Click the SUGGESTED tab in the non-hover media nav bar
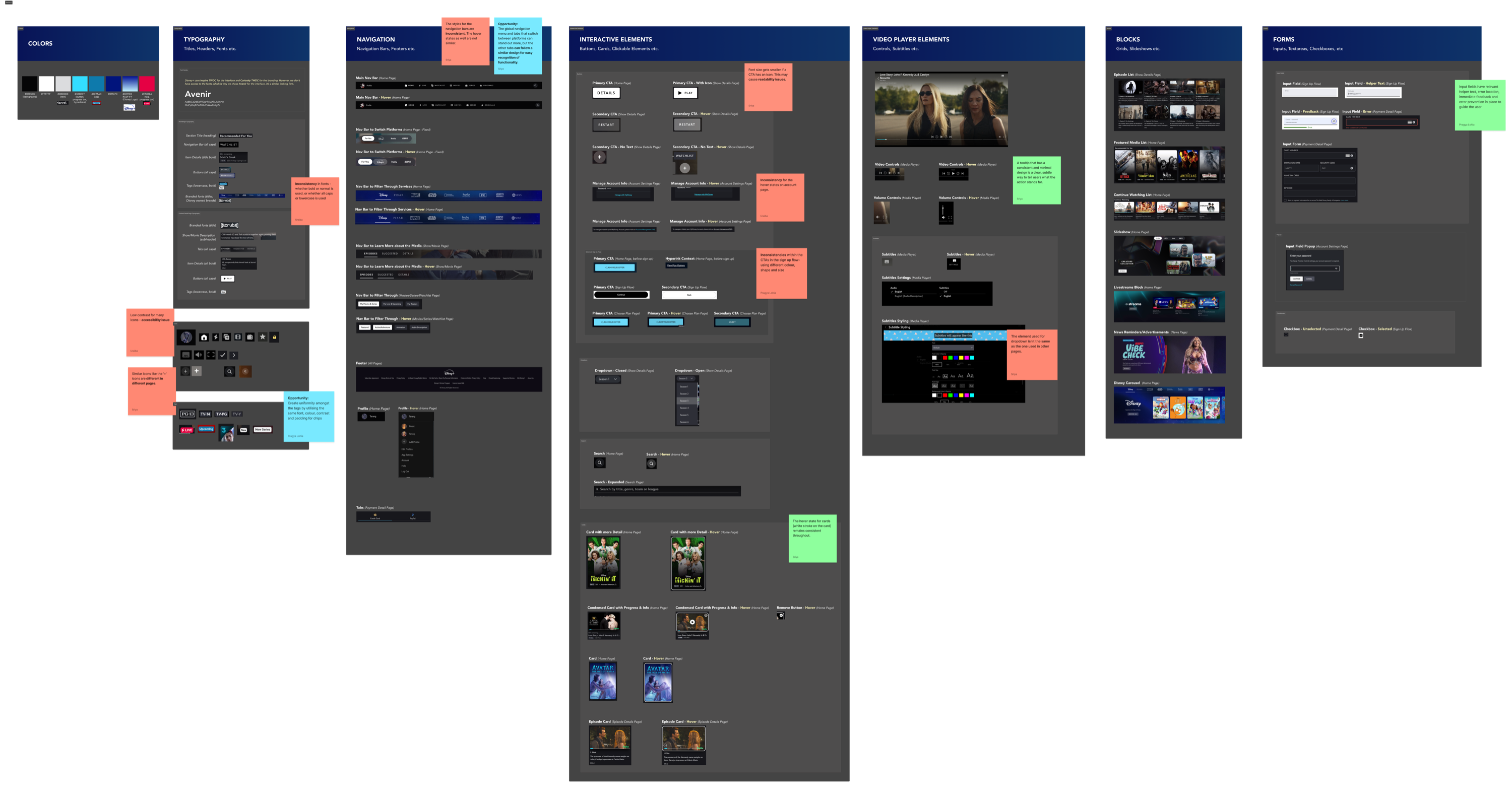 click(390, 254)
